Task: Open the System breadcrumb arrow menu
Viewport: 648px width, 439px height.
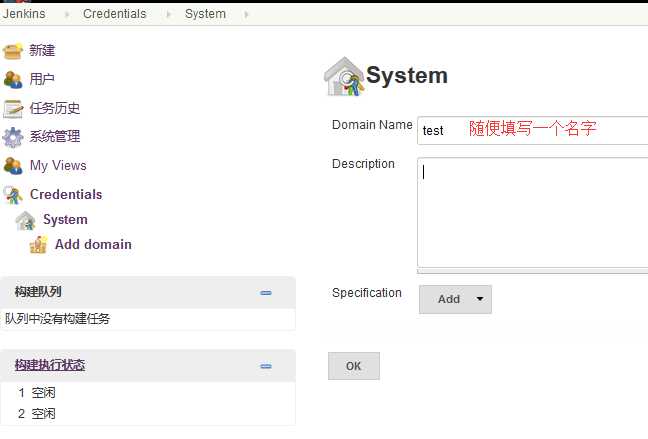Action: coord(246,14)
